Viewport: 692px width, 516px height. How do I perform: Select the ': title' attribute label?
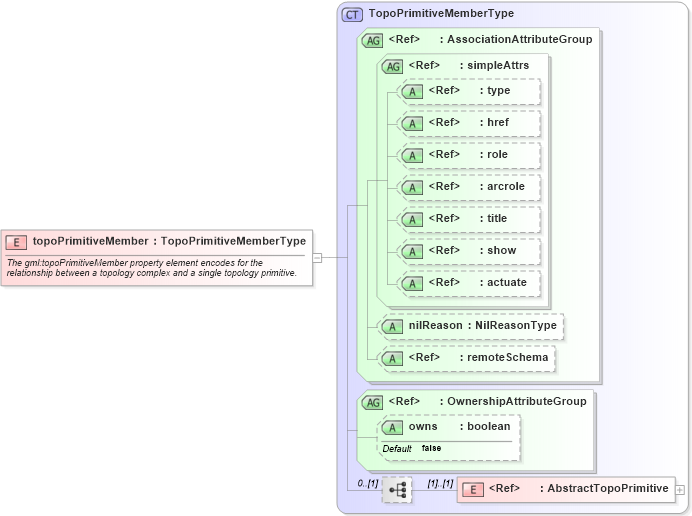(x=493, y=218)
